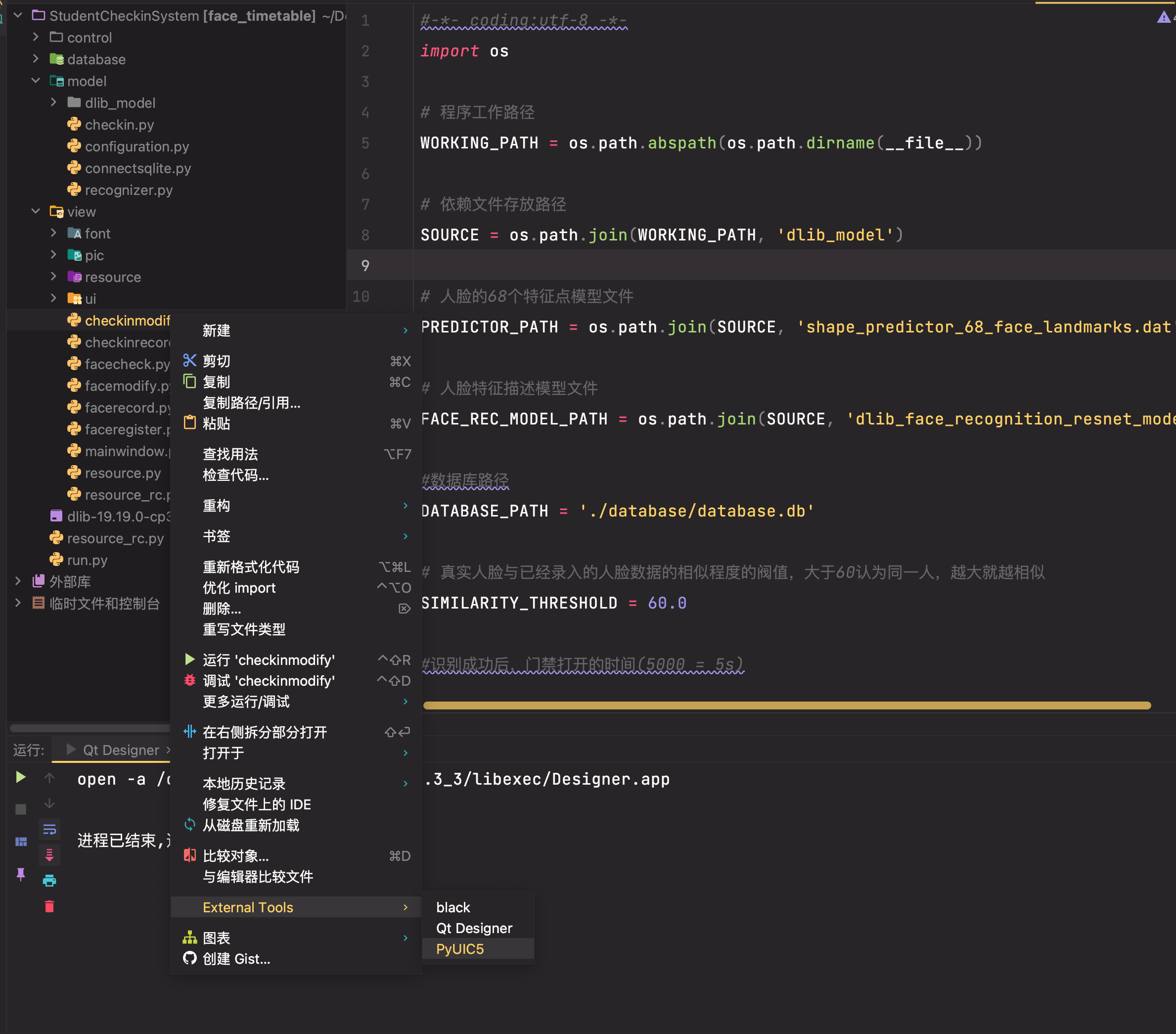Expand the font folder
Viewport: 1176px width, 1034px height.
(x=53, y=233)
